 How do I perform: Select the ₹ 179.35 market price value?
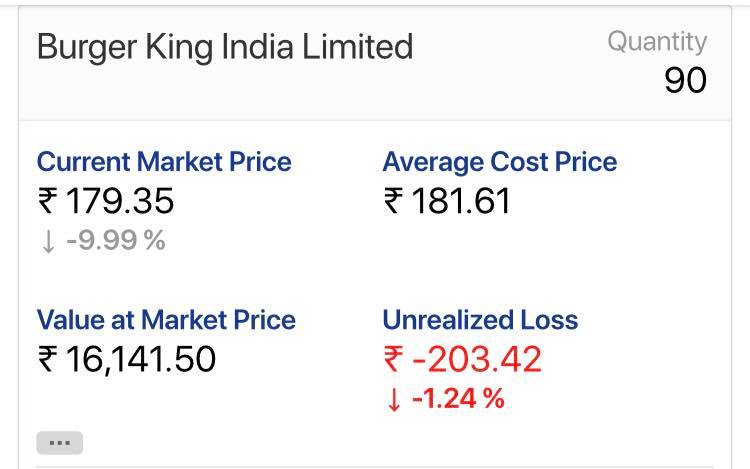pos(106,200)
